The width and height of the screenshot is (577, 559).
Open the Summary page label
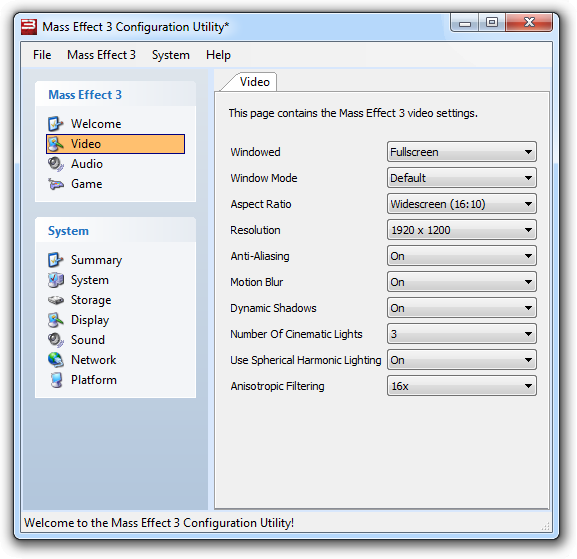pos(96,260)
